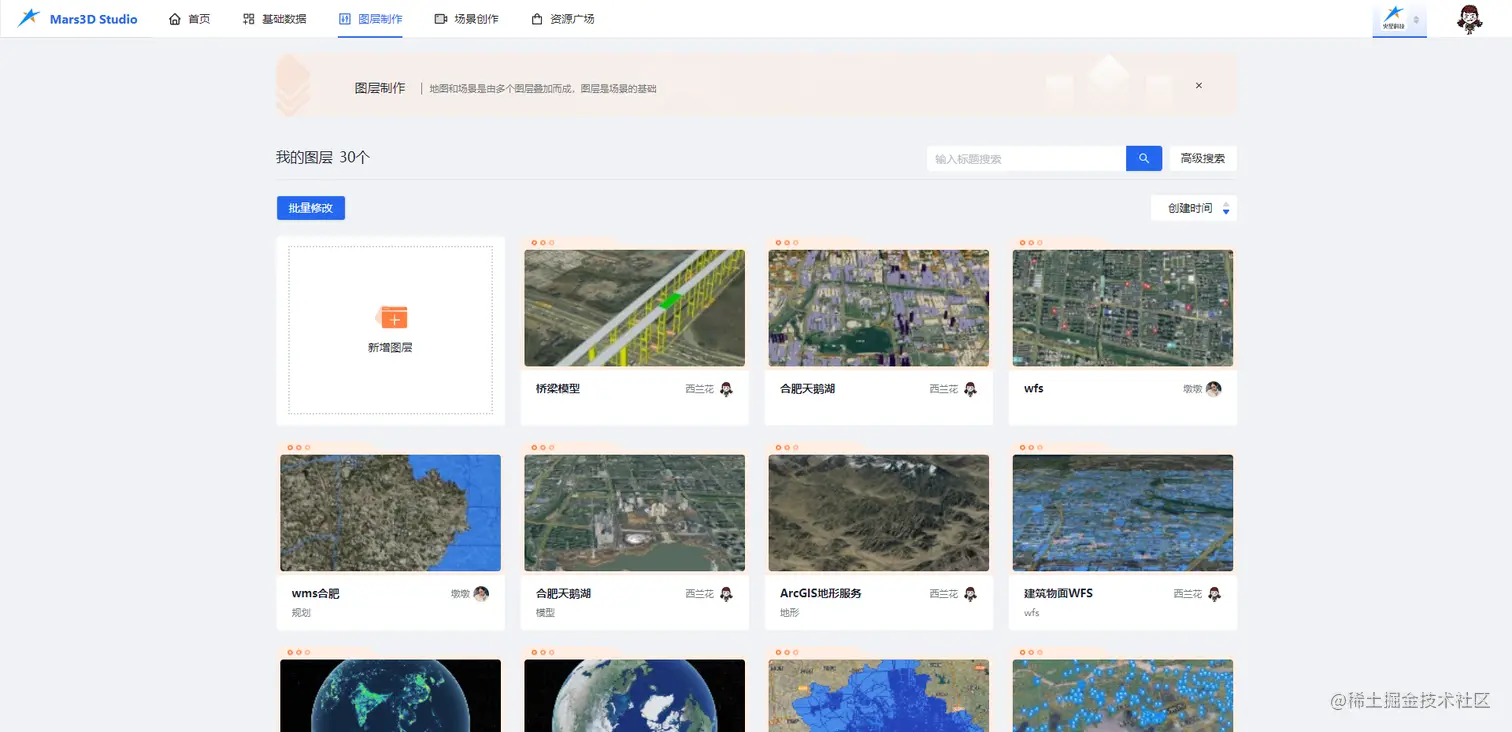Click the author avatar on 建筑物面WFS card
The image size is (1512, 732).
[x=1214, y=594]
